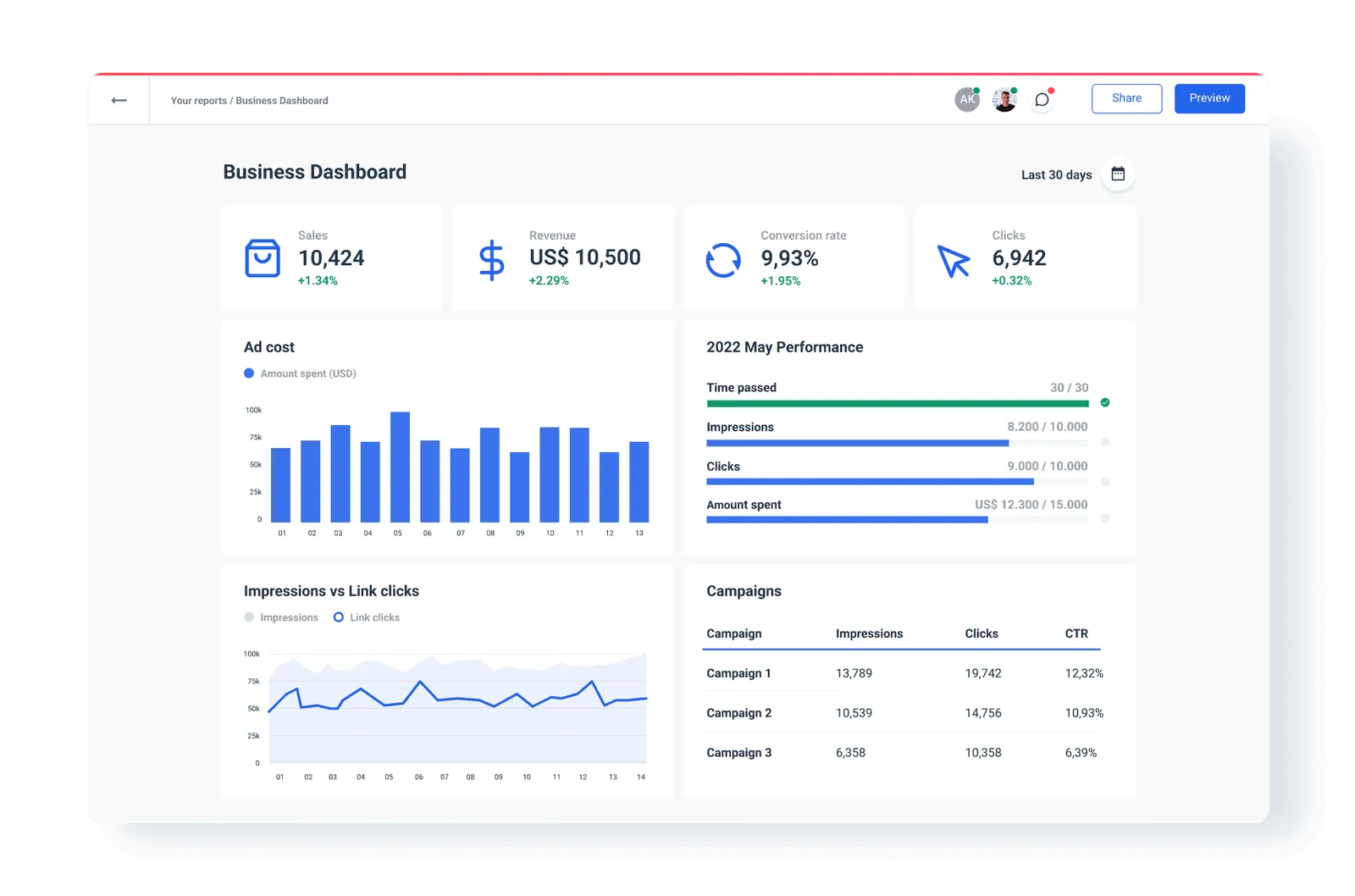Screen dimensions: 1355x896
Task: Select the Campaign 3 row name
Action: tap(738, 753)
